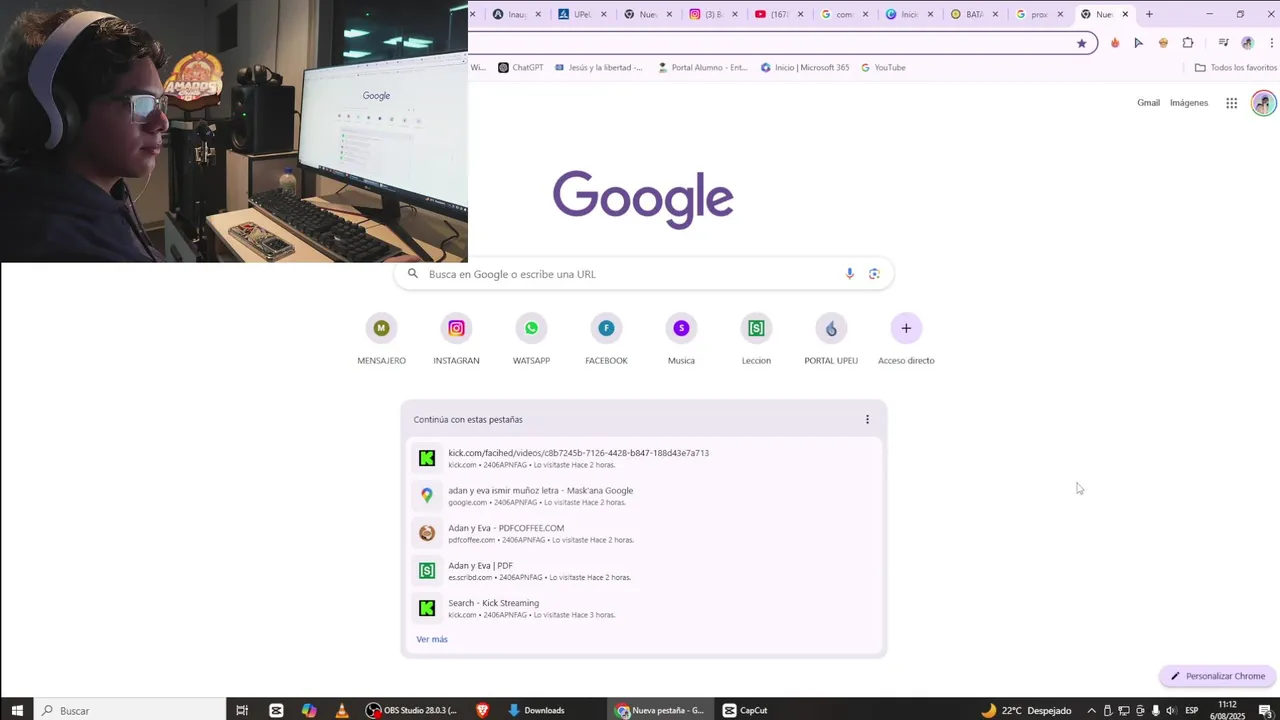This screenshot has width=1280, height=720.
Task: Open Gmail link
Action: 1148,103
